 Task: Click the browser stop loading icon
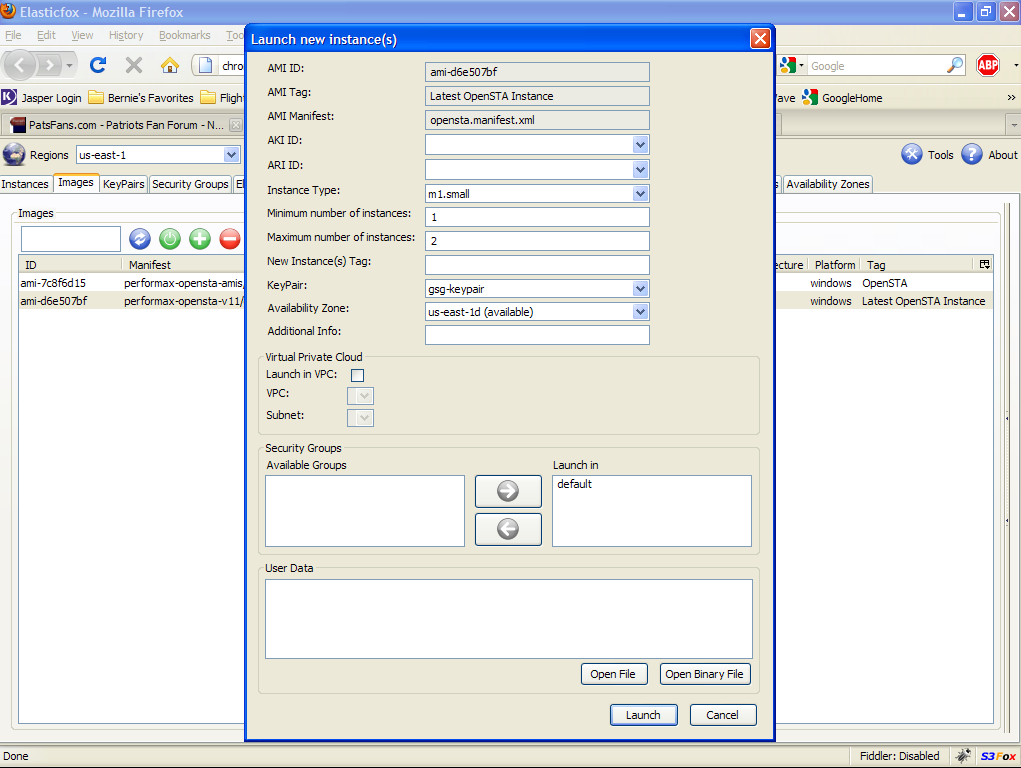pyautogui.click(x=133, y=65)
